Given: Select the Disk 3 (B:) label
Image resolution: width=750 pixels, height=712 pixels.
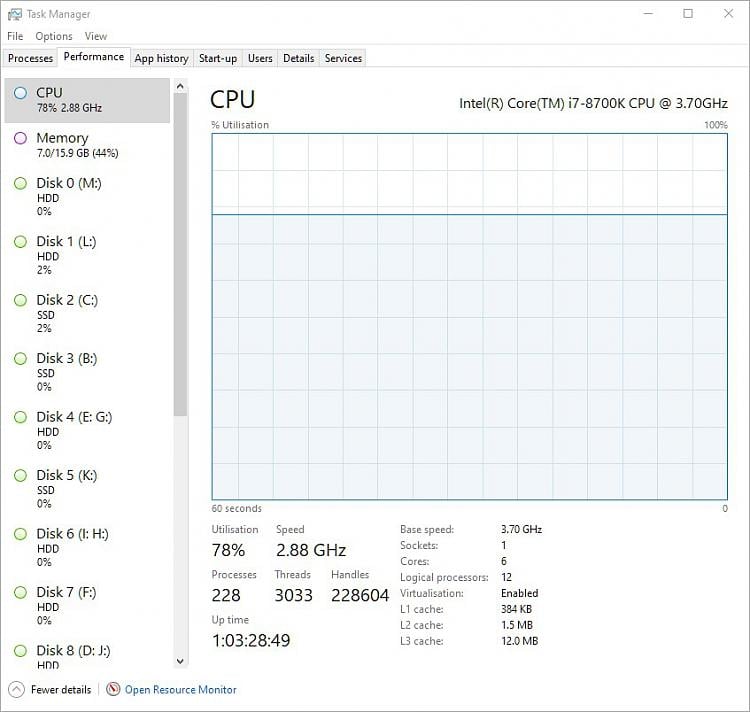Looking at the screenshot, I should (x=66, y=359).
